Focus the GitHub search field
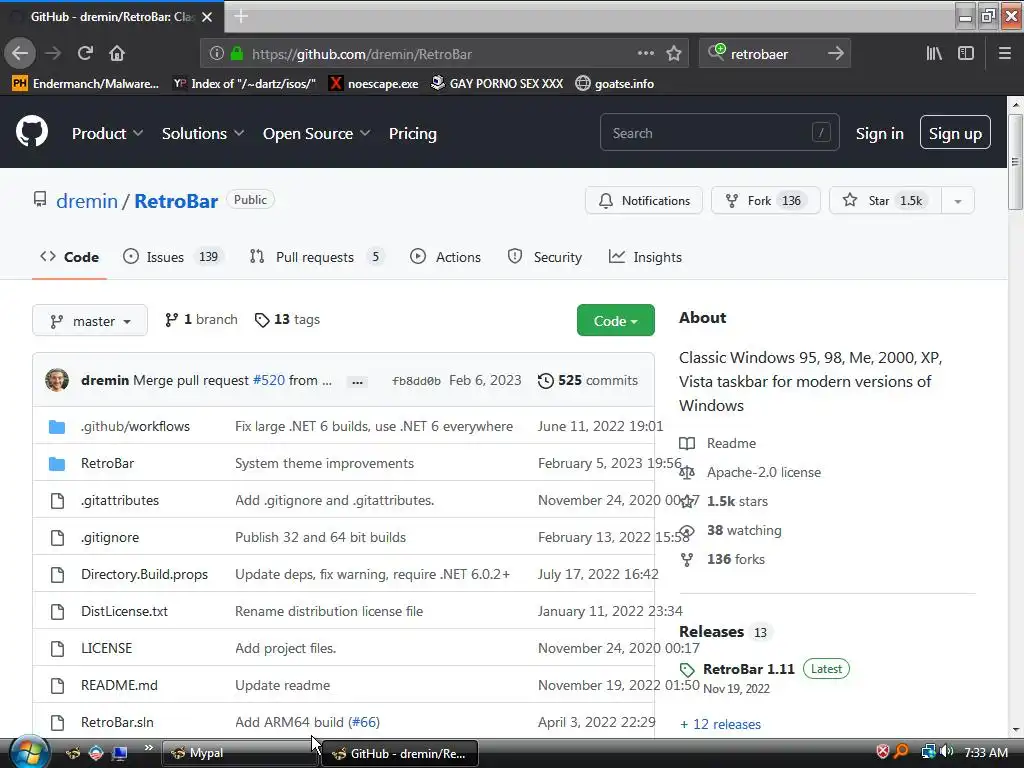Screen dimensions: 1024x768 pos(720,133)
